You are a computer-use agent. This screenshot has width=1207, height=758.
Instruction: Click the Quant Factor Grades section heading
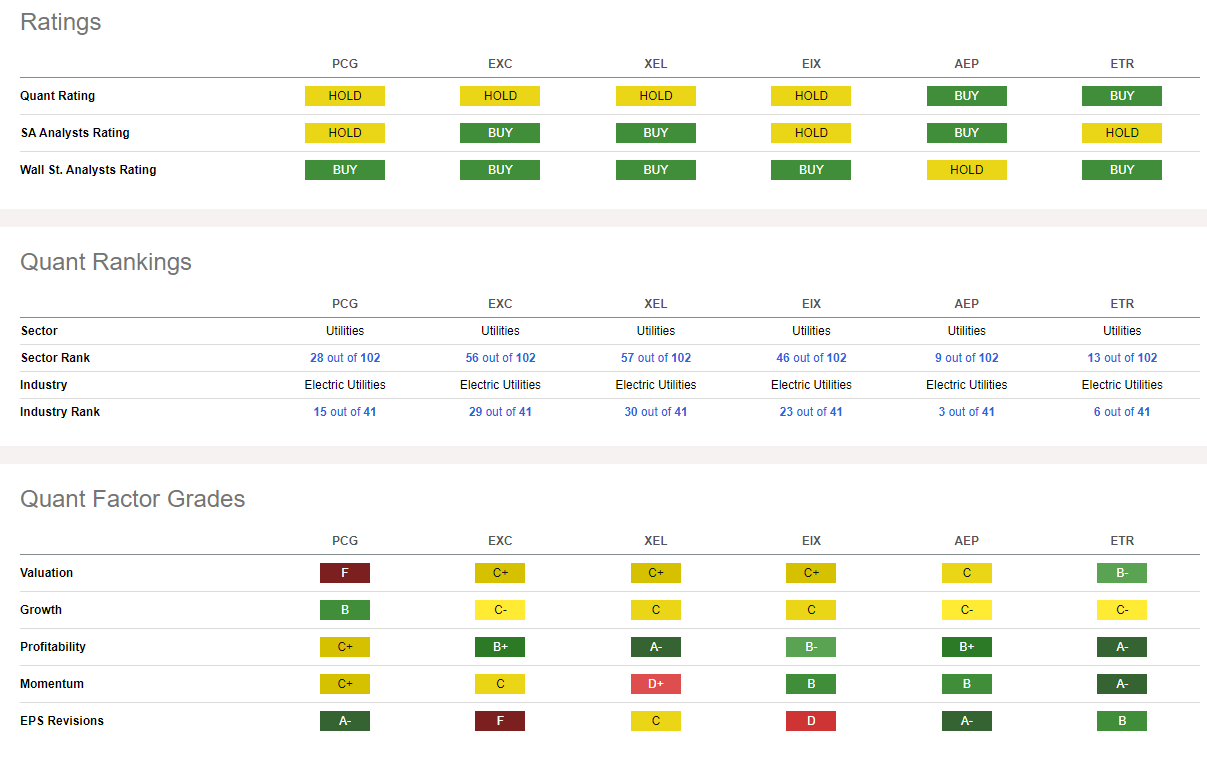click(x=133, y=499)
